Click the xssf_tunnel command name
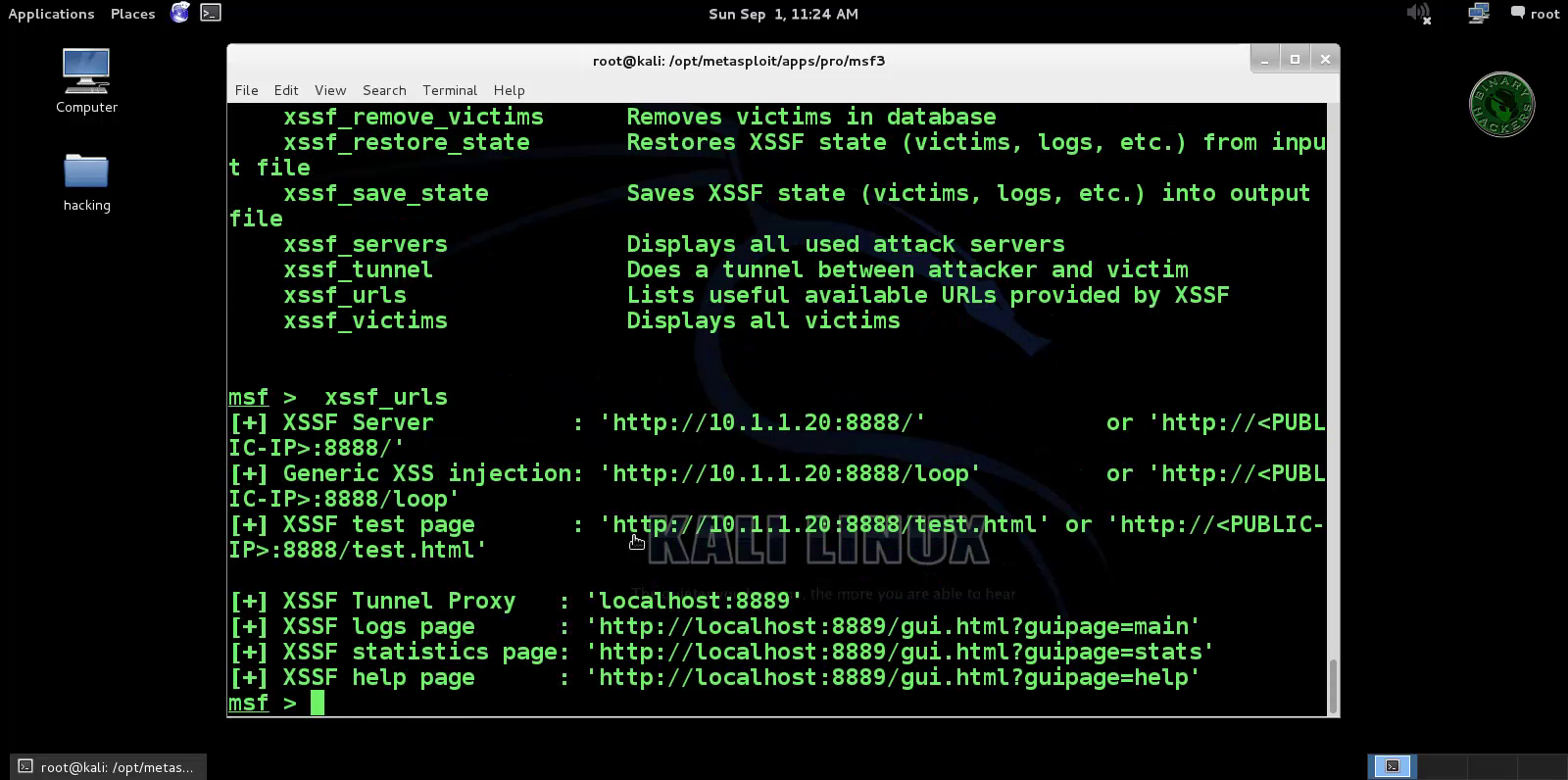The width and height of the screenshot is (1568, 780). point(358,270)
